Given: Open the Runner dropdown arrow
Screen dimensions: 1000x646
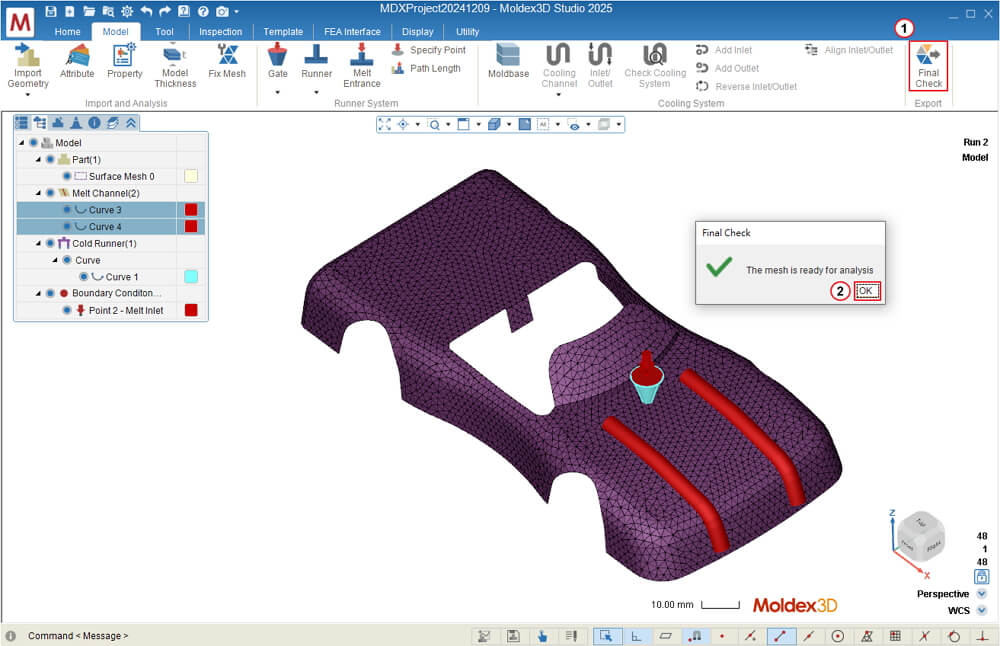Looking at the screenshot, I should (x=316, y=92).
